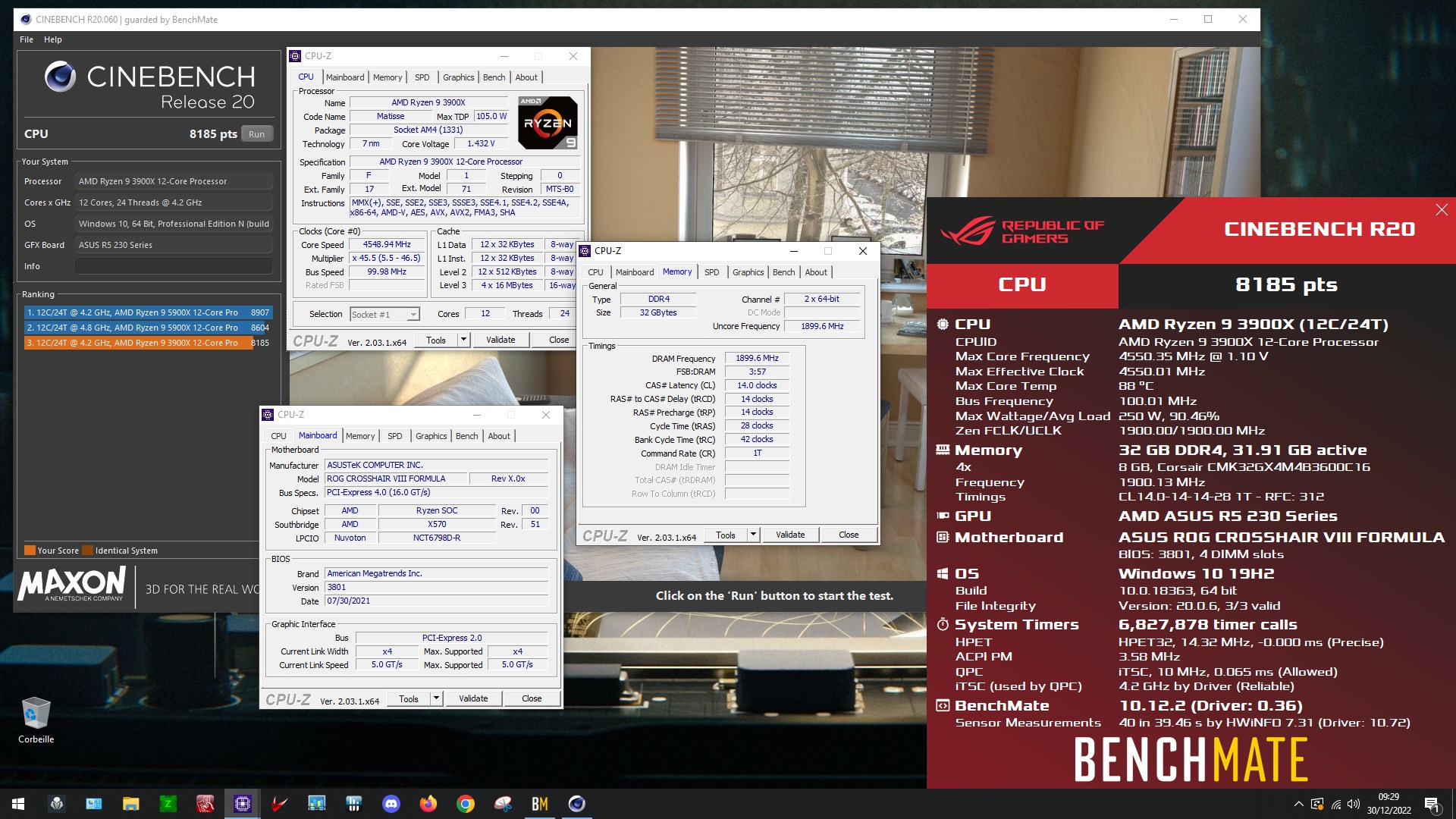Expand Tools arrow in top CPU-Z window
Viewport: 1456px width, 819px height.
[463, 340]
